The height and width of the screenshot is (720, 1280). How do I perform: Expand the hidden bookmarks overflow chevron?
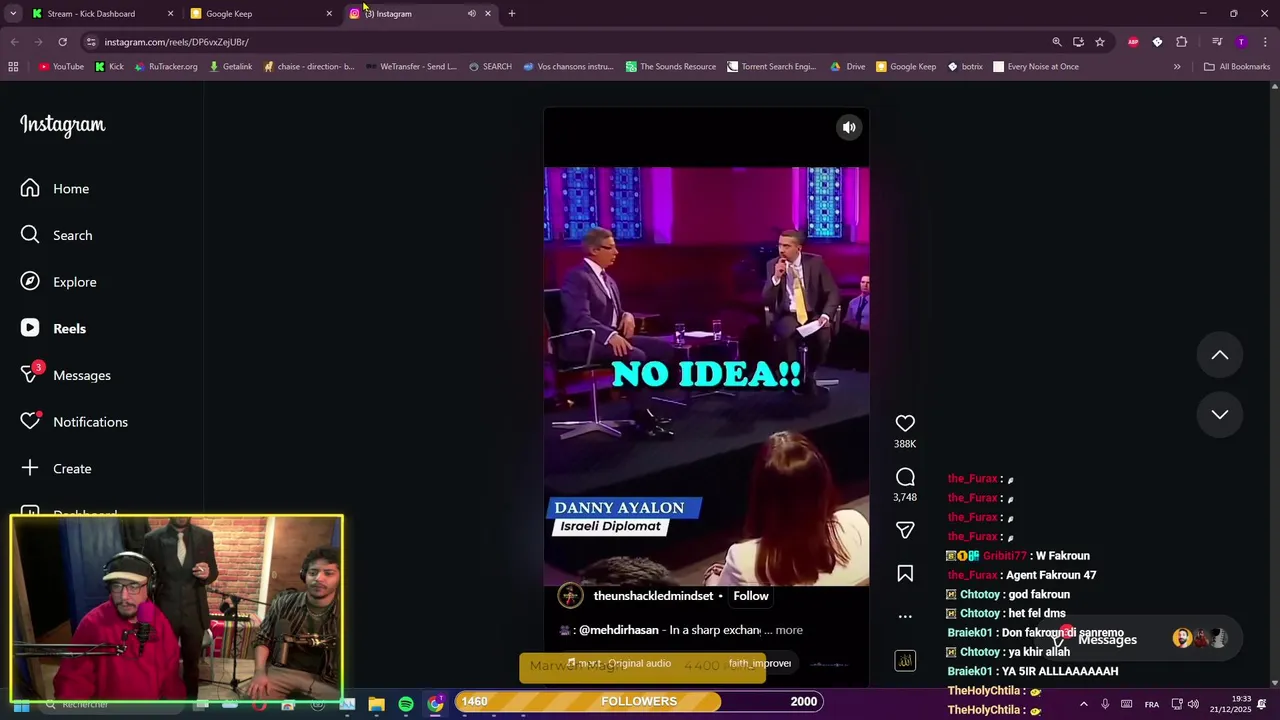1177,67
